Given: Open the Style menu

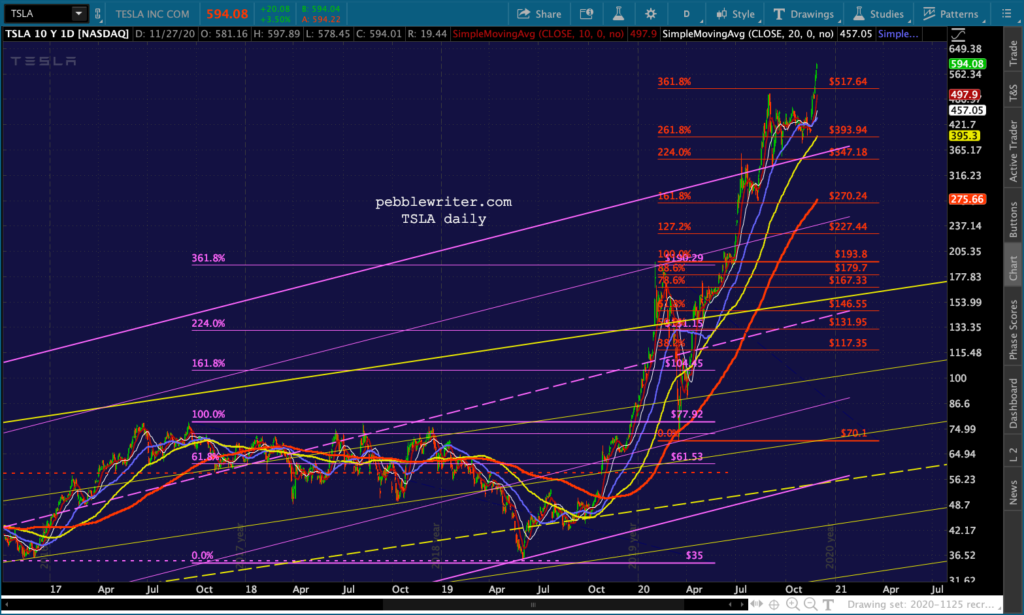Looking at the screenshot, I should point(735,14).
